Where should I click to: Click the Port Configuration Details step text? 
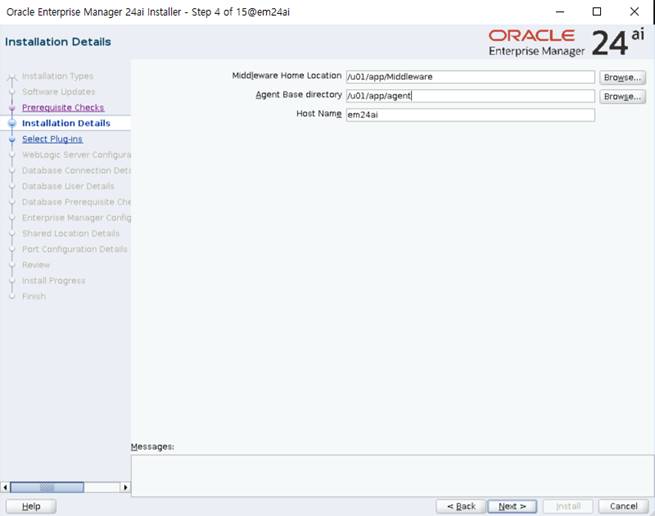pyautogui.click(x=74, y=249)
